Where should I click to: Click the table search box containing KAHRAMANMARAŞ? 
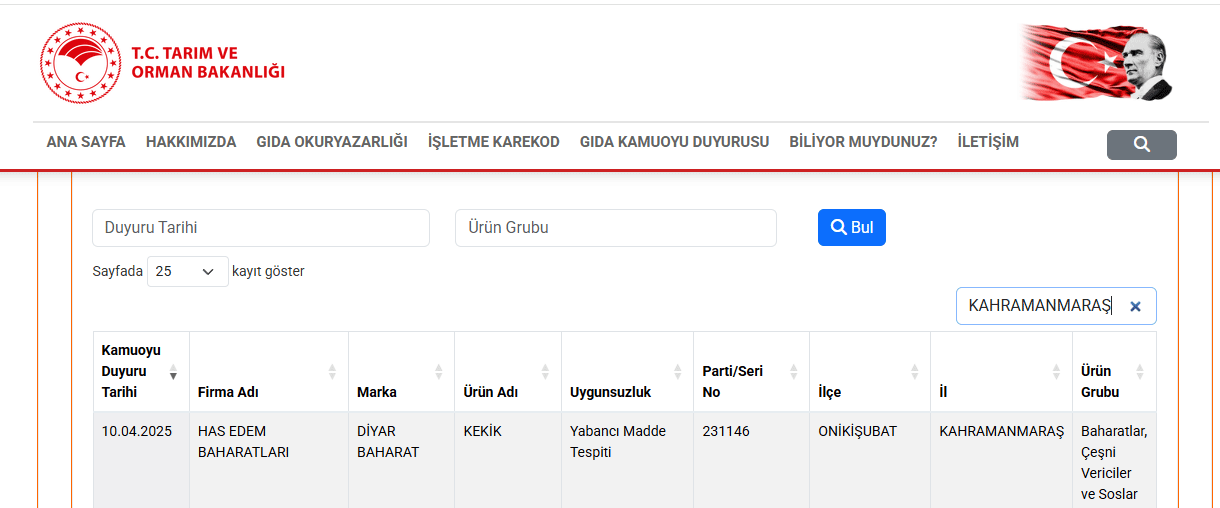pos(1040,306)
